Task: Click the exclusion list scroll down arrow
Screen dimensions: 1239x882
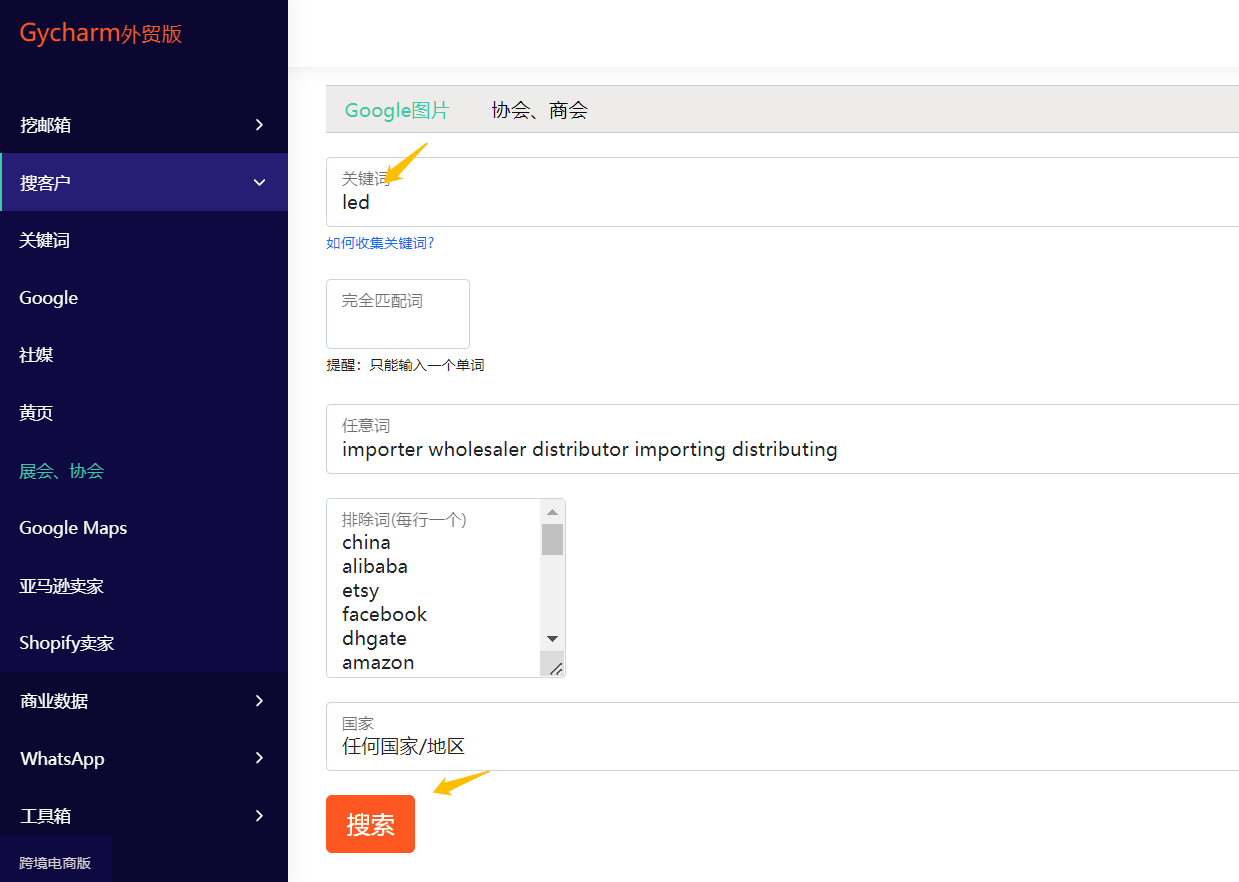Action: tap(552, 638)
